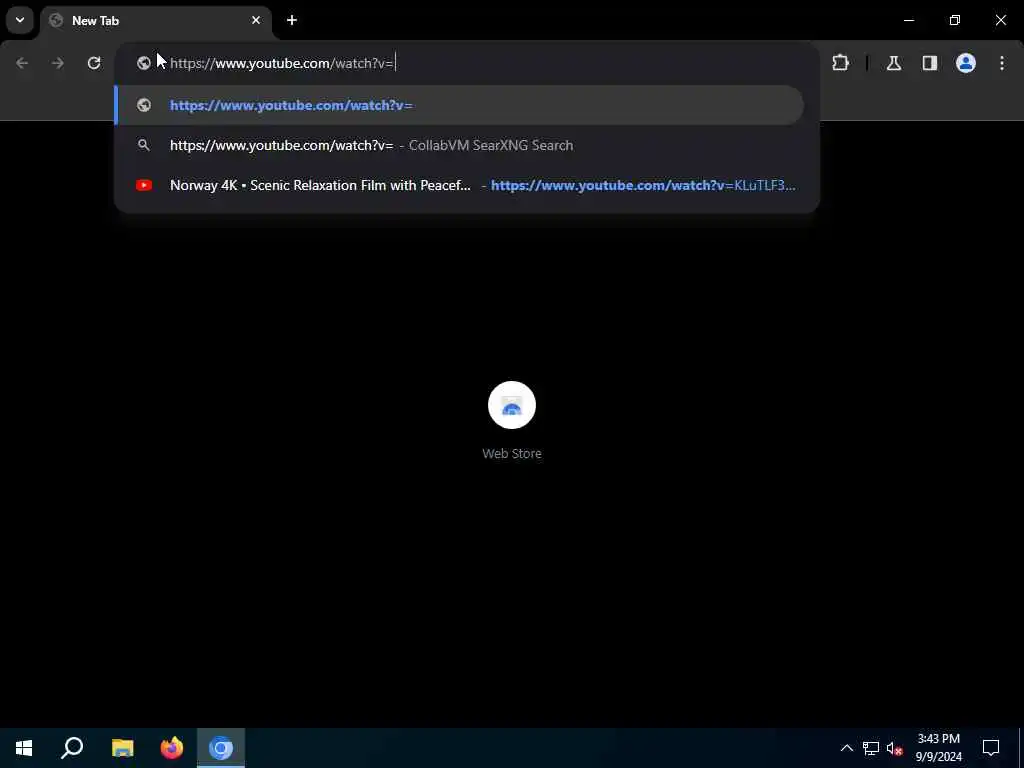The height and width of the screenshot is (768, 1024).
Task: Open a new tab with plus button
Action: [x=292, y=20]
